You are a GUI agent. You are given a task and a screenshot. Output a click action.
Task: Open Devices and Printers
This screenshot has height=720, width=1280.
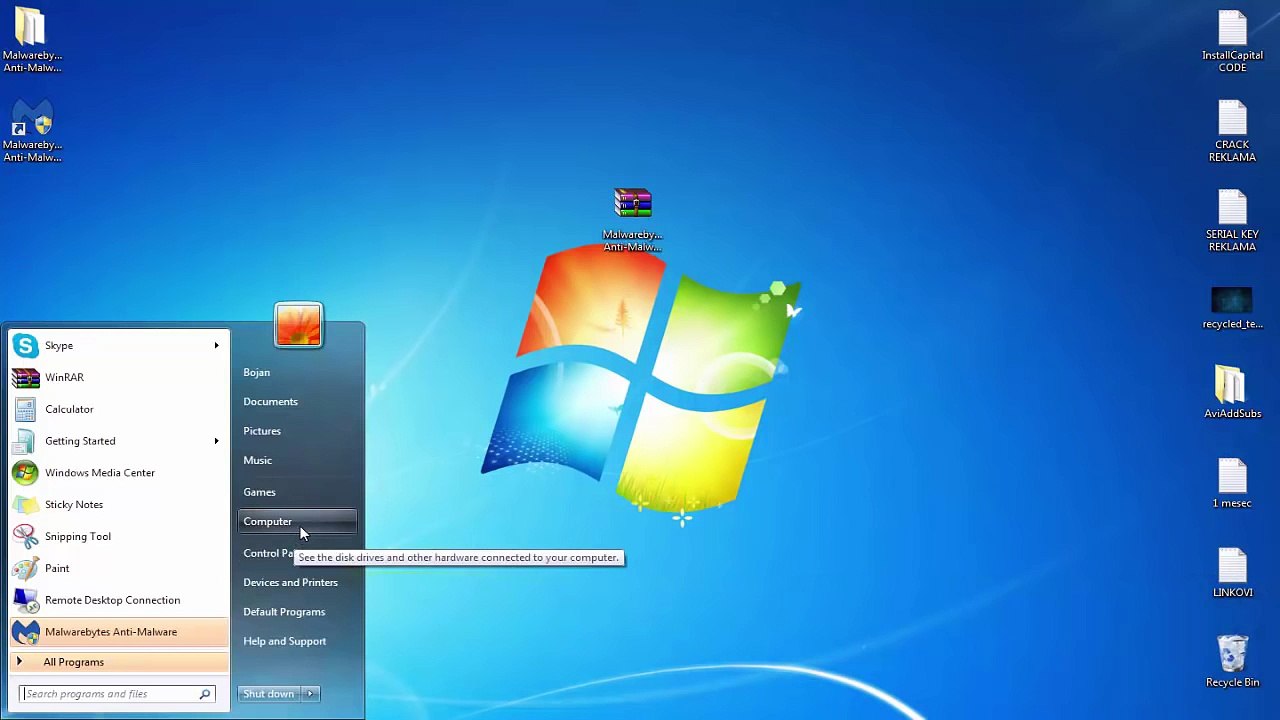297,583
